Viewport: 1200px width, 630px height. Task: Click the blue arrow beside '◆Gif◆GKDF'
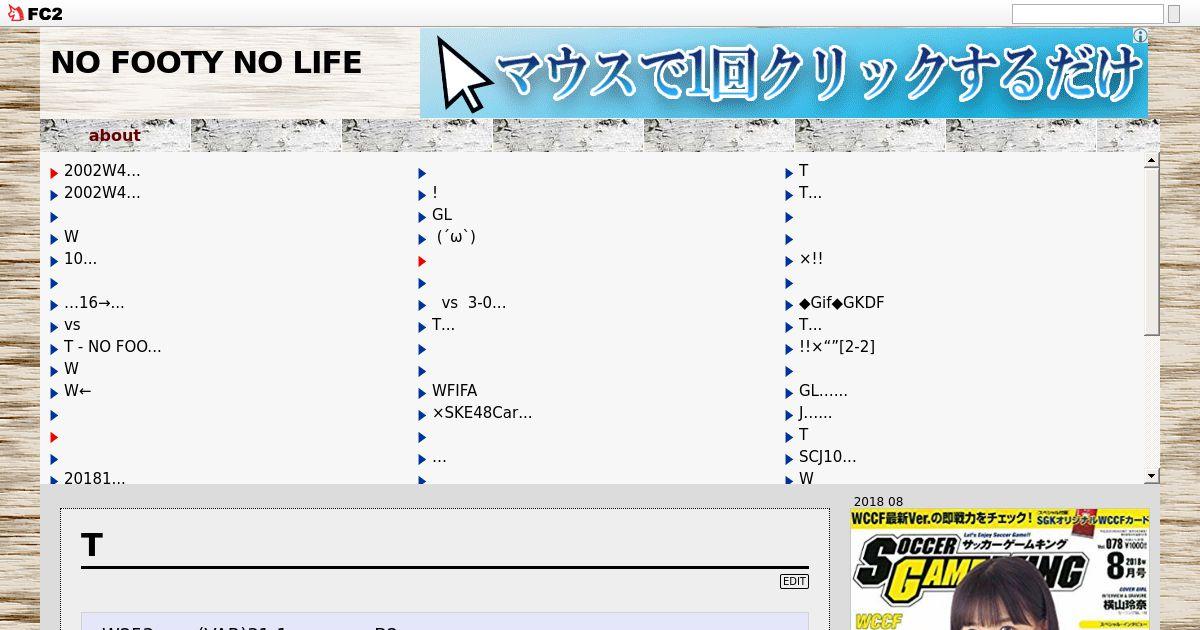(789, 305)
